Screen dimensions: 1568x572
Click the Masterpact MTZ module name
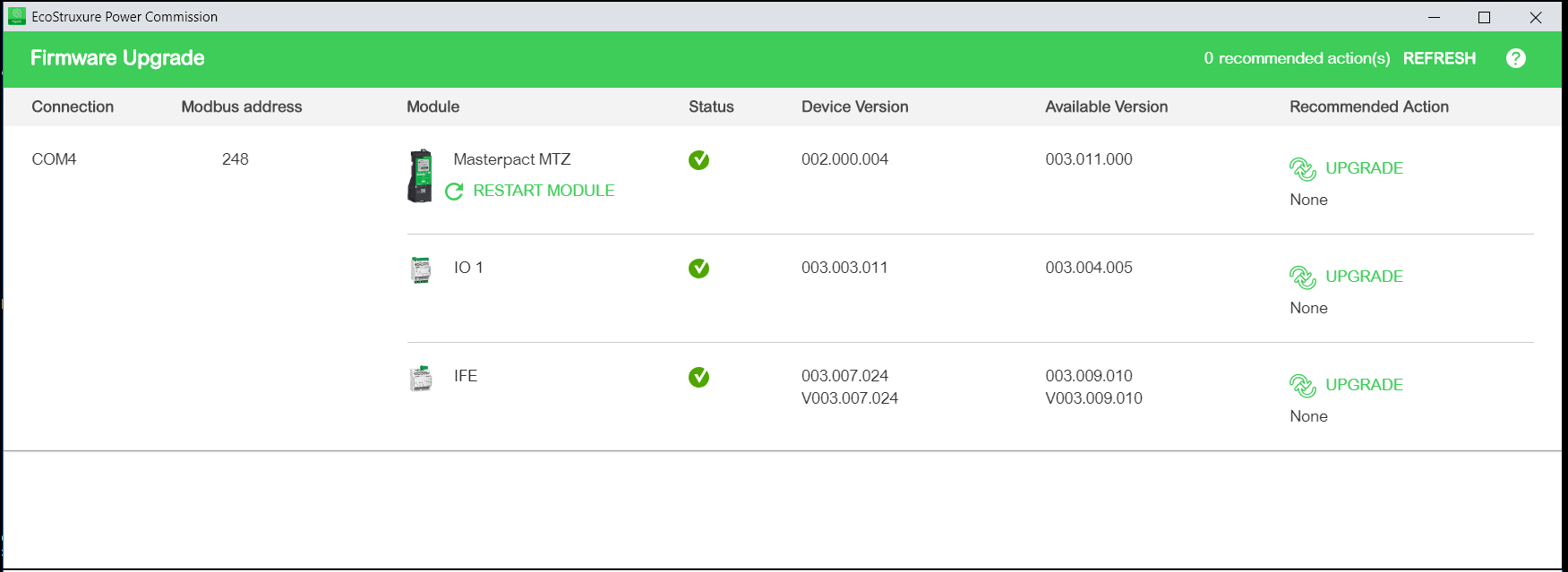coord(512,159)
